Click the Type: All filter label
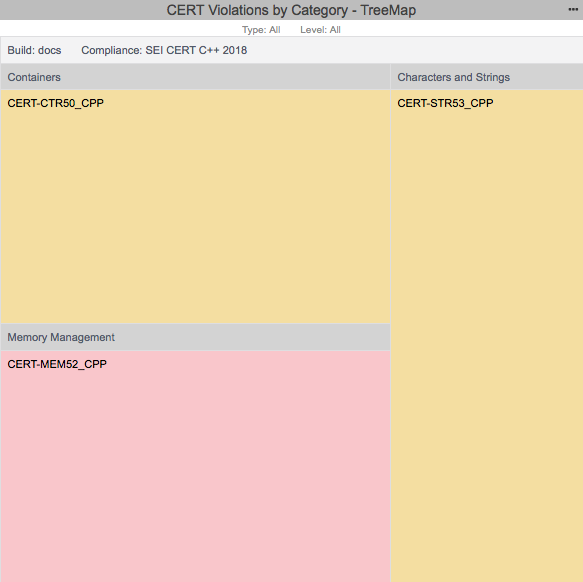 click(261, 30)
